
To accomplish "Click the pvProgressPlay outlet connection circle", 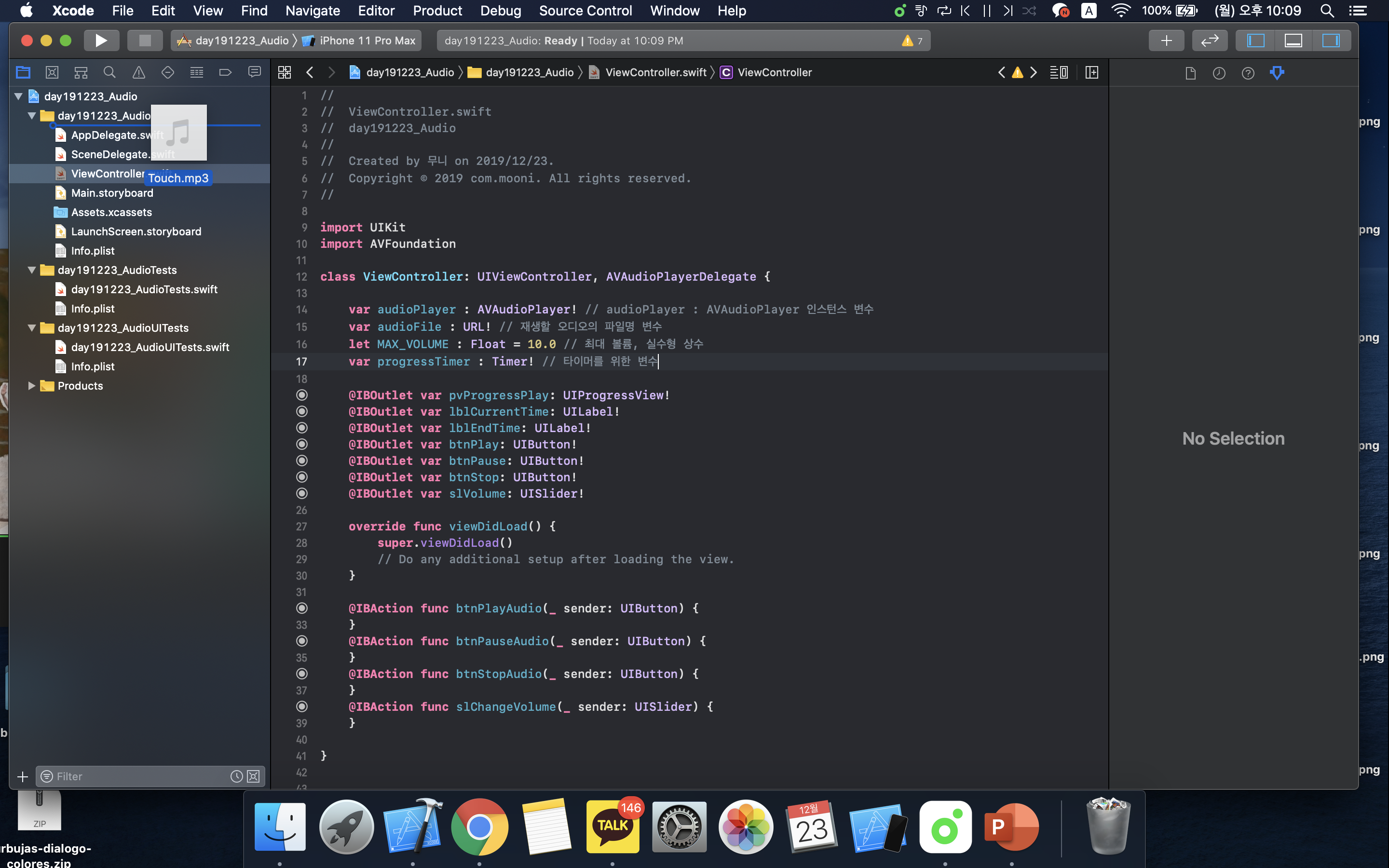I will click(x=302, y=395).
